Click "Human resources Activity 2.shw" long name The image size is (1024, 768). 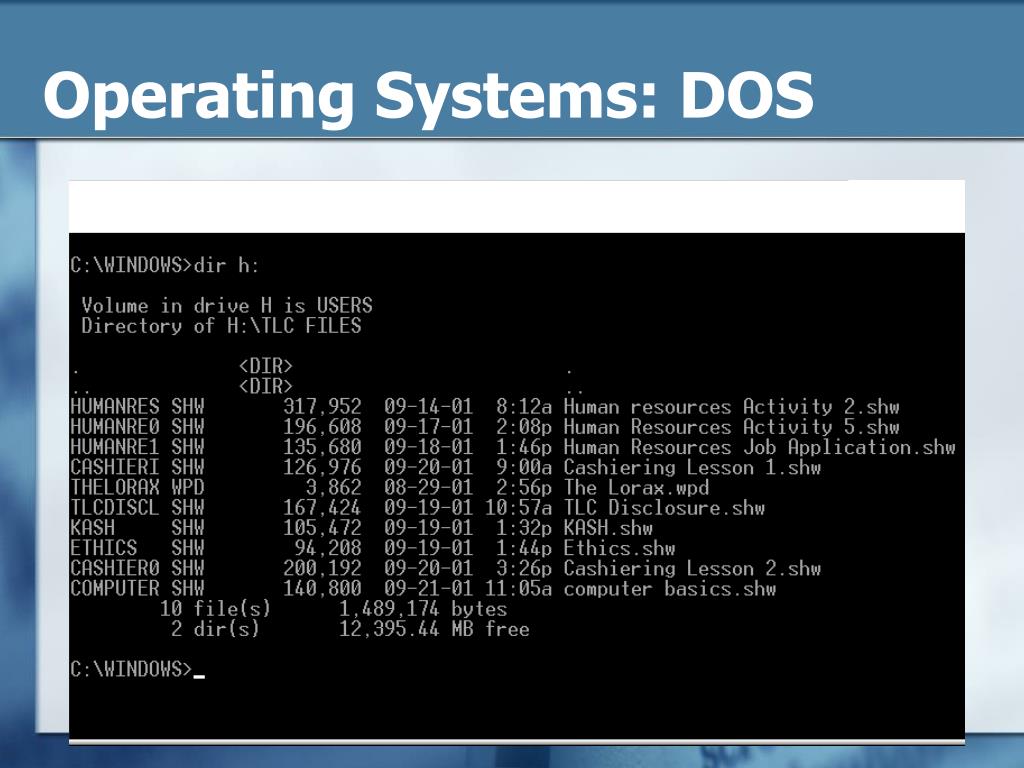click(731, 406)
